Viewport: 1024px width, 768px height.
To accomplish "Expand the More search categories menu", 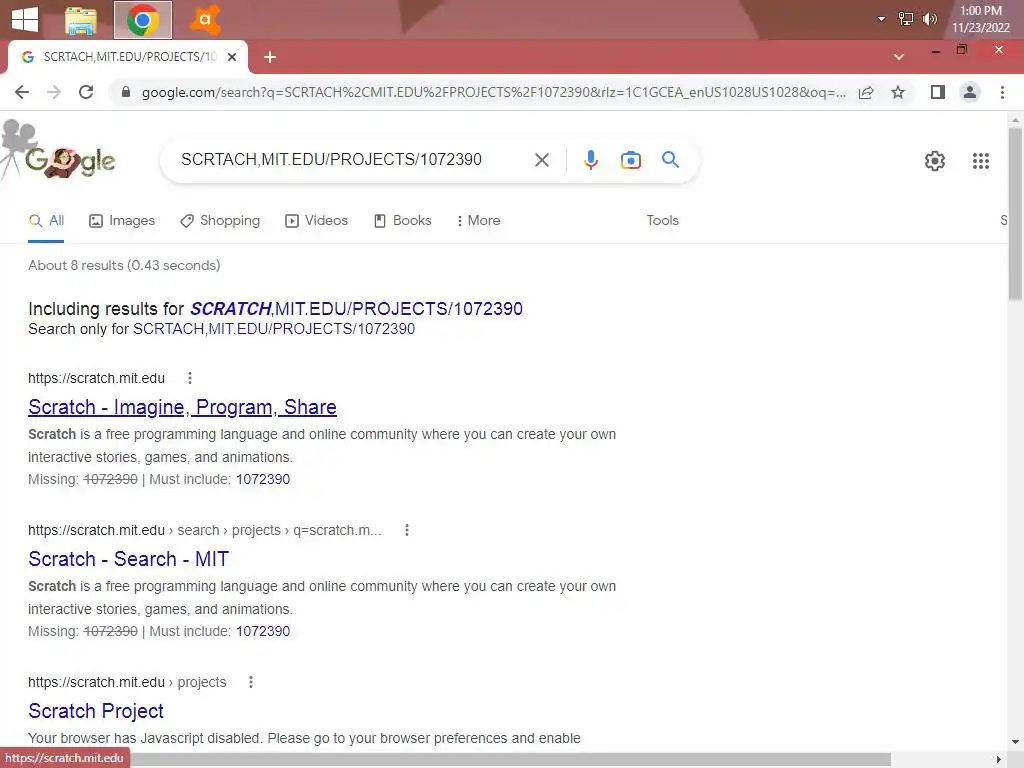I will click(479, 221).
